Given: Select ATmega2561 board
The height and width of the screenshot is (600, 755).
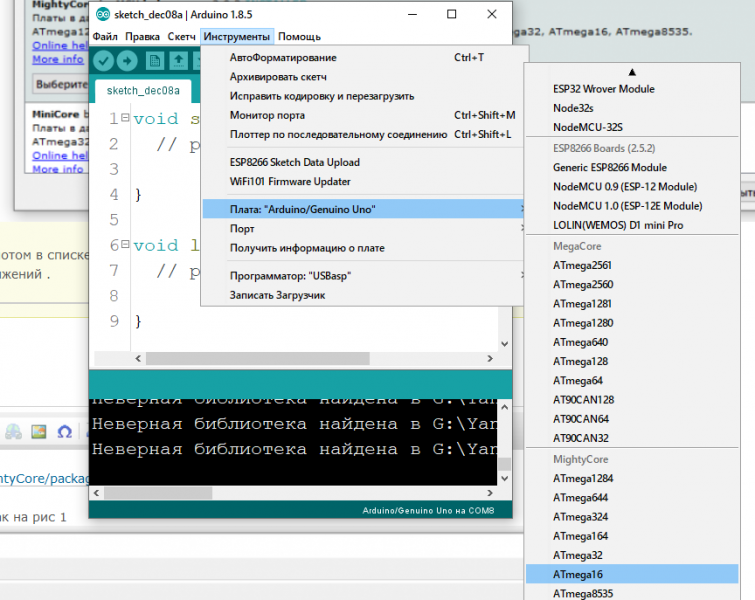Looking at the screenshot, I should (632, 265).
